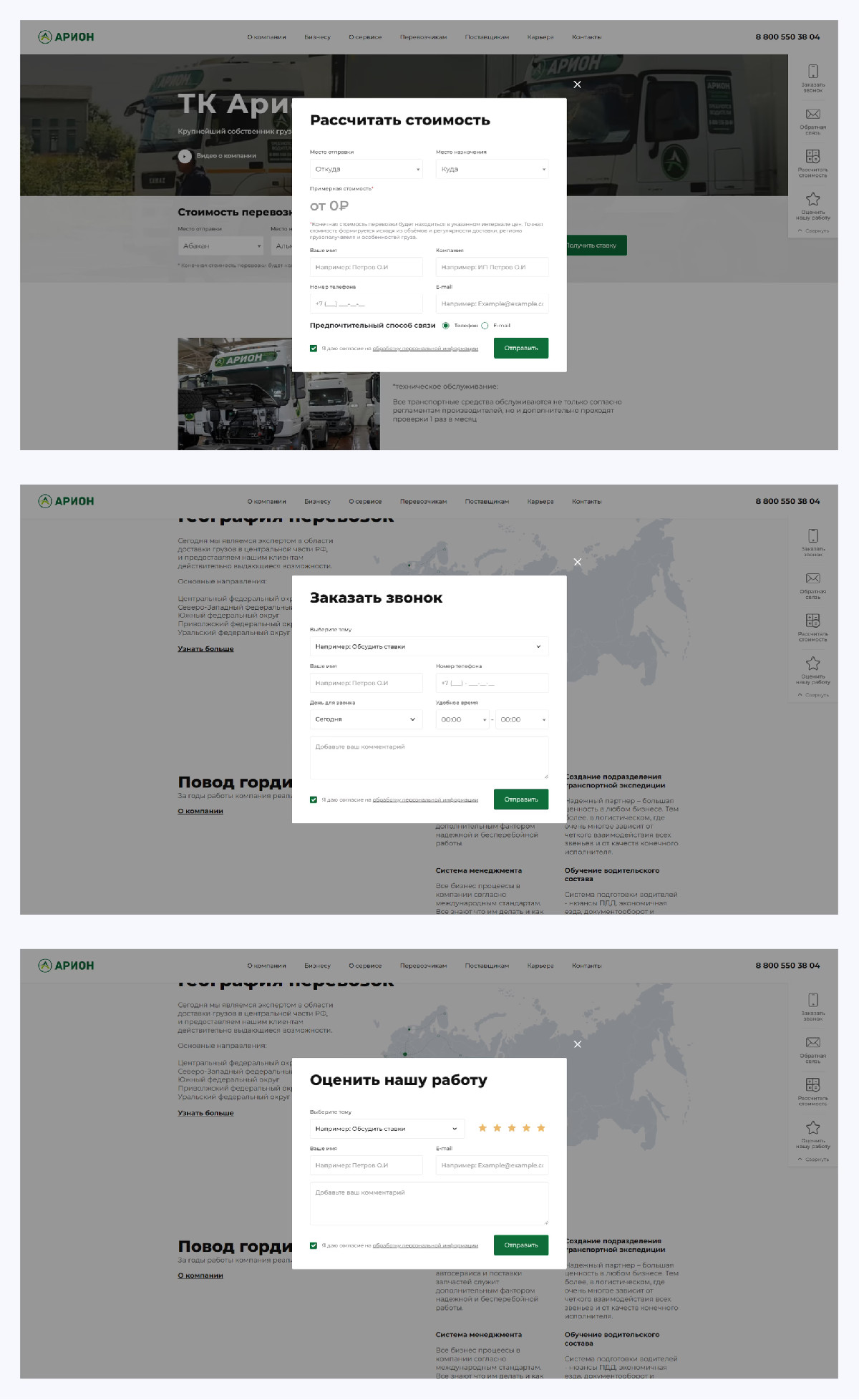Close the Рассчитать стоимость popup with X

pyautogui.click(x=577, y=84)
